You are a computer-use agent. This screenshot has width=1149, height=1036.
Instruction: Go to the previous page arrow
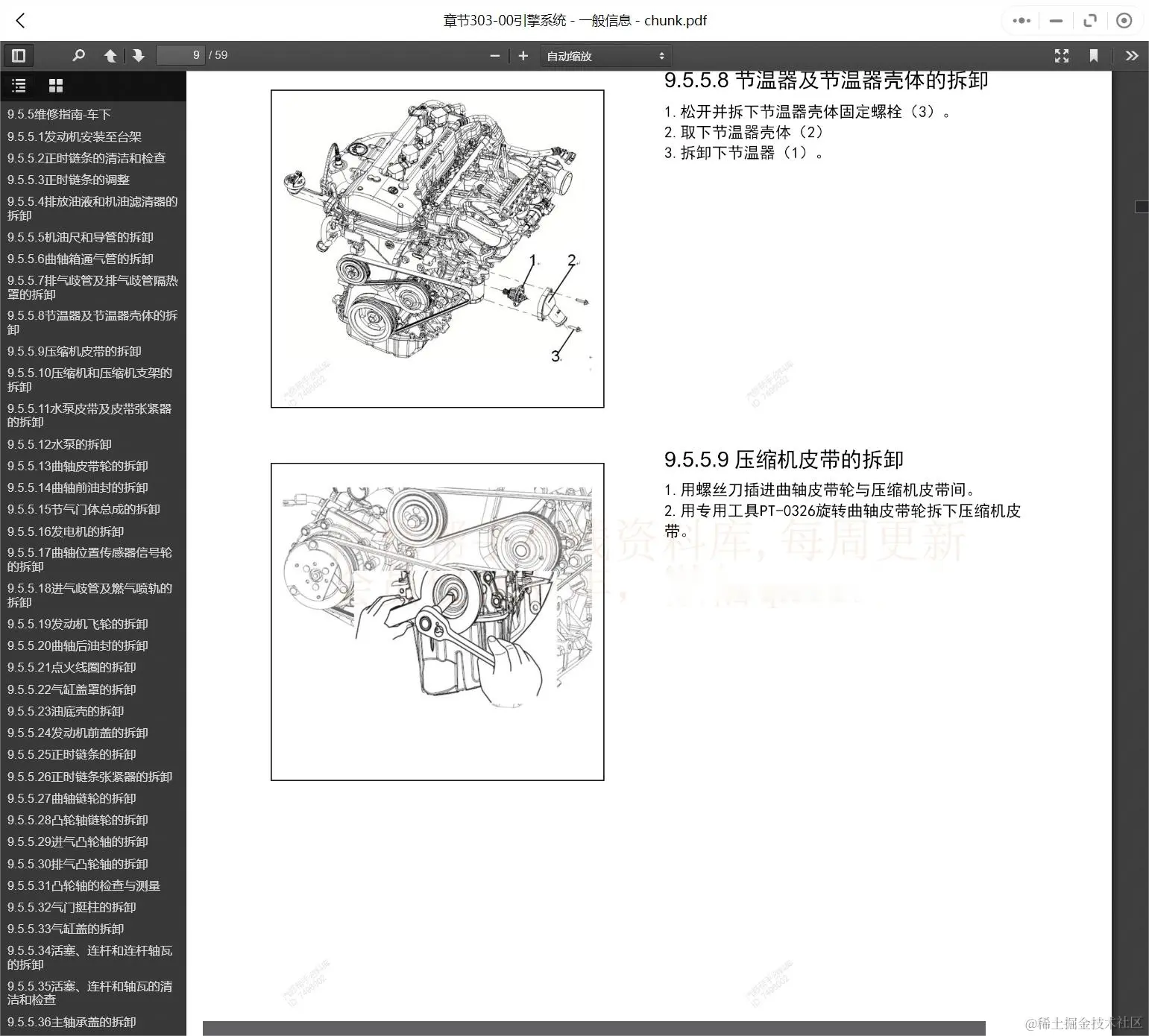(110, 55)
